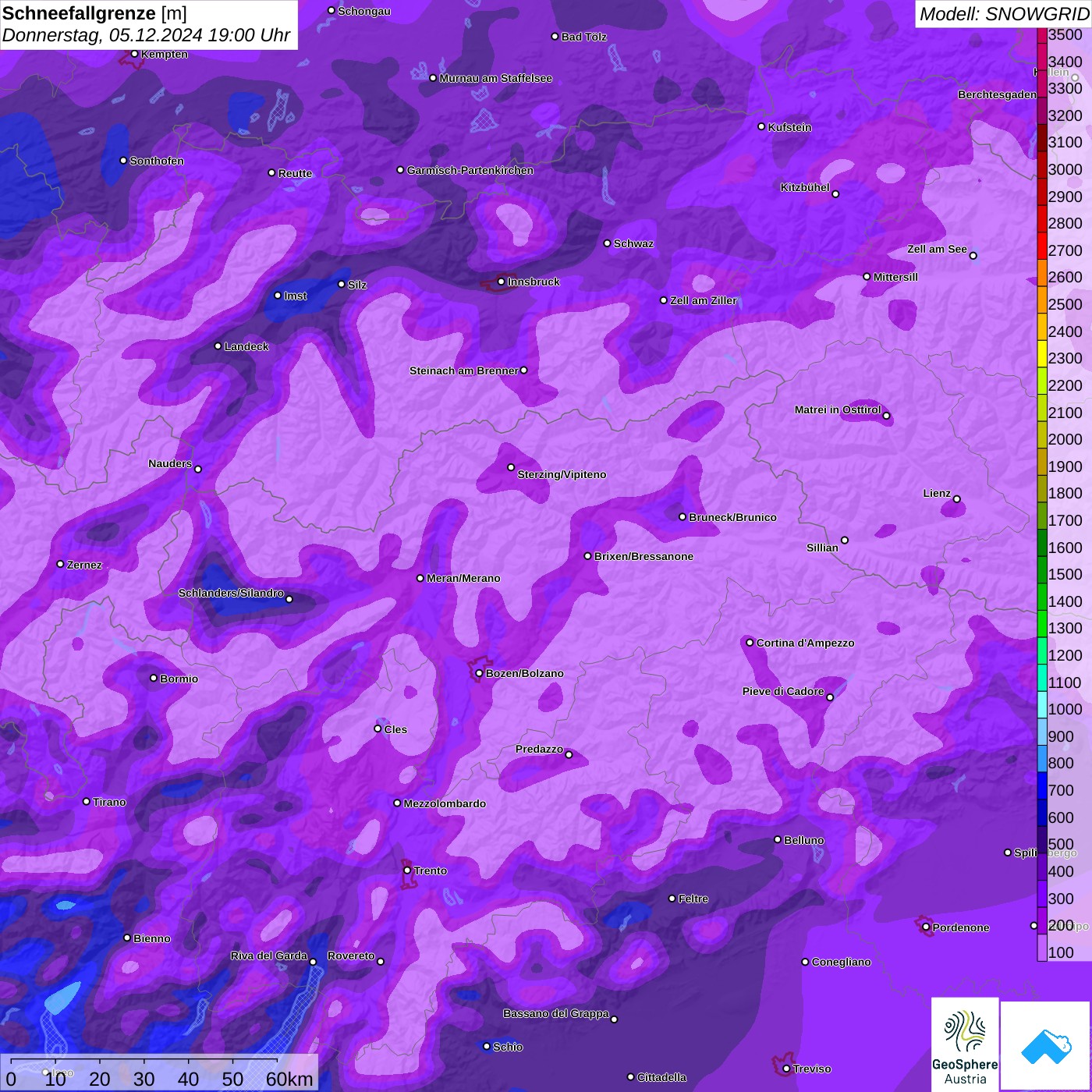Image resolution: width=1092 pixels, height=1092 pixels.
Task: Select the 'Sterzing/Vipiteno' label
Action: pos(562,474)
